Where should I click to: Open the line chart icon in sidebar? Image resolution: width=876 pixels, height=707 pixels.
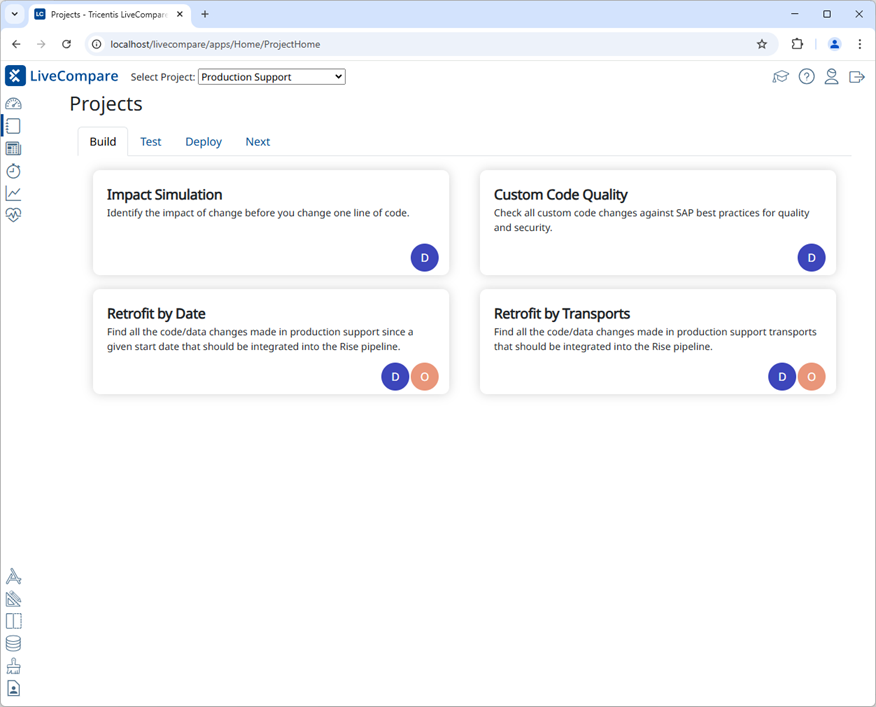click(13, 193)
